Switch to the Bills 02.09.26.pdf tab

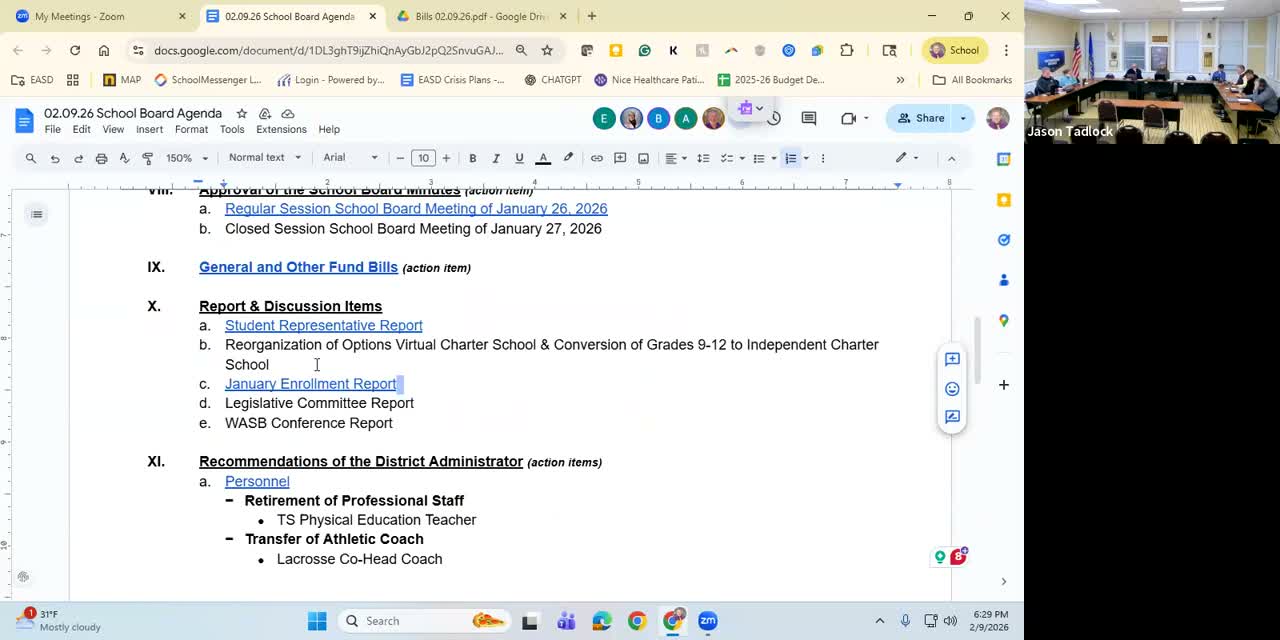point(480,16)
